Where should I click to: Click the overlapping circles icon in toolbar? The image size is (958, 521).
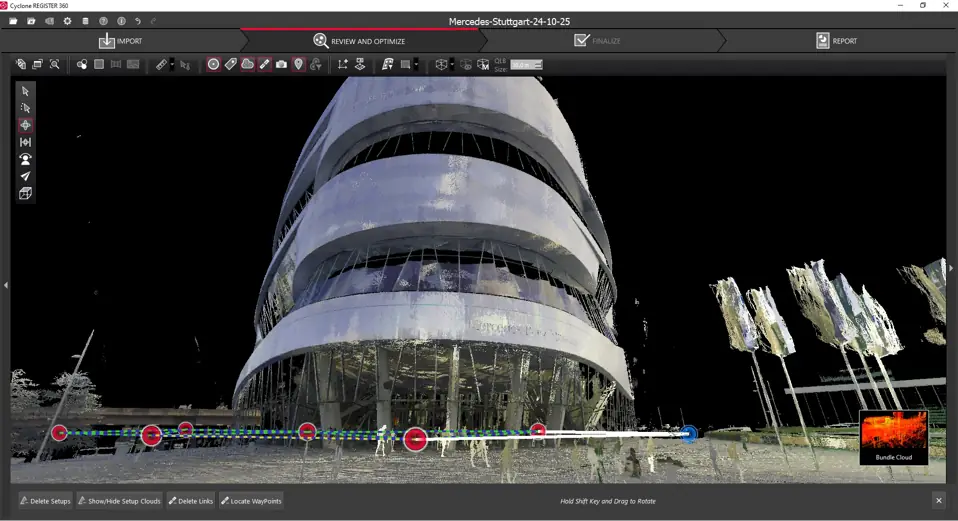(x=81, y=64)
